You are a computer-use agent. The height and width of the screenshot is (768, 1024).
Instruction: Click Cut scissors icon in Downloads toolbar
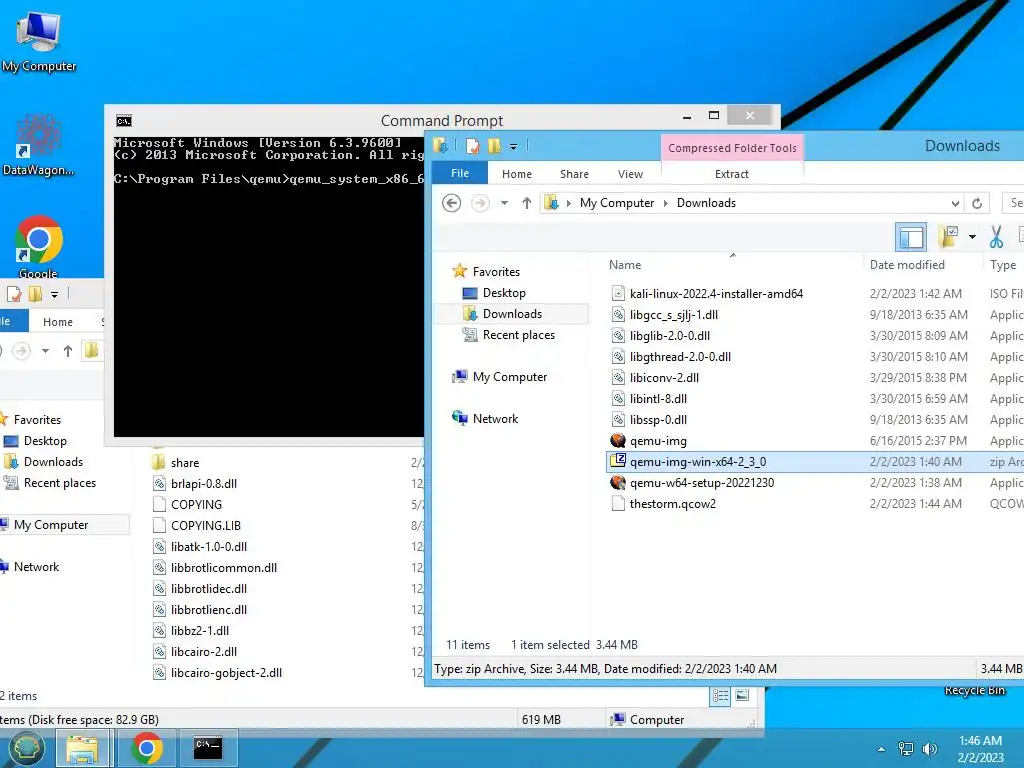point(996,236)
